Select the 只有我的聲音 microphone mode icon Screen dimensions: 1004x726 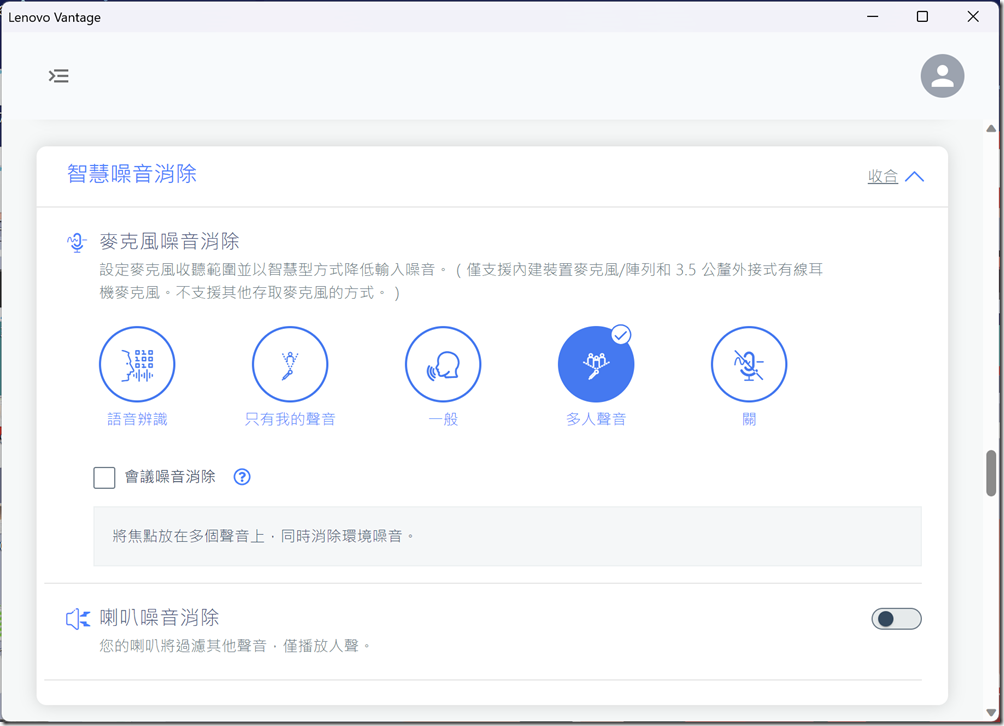(290, 365)
